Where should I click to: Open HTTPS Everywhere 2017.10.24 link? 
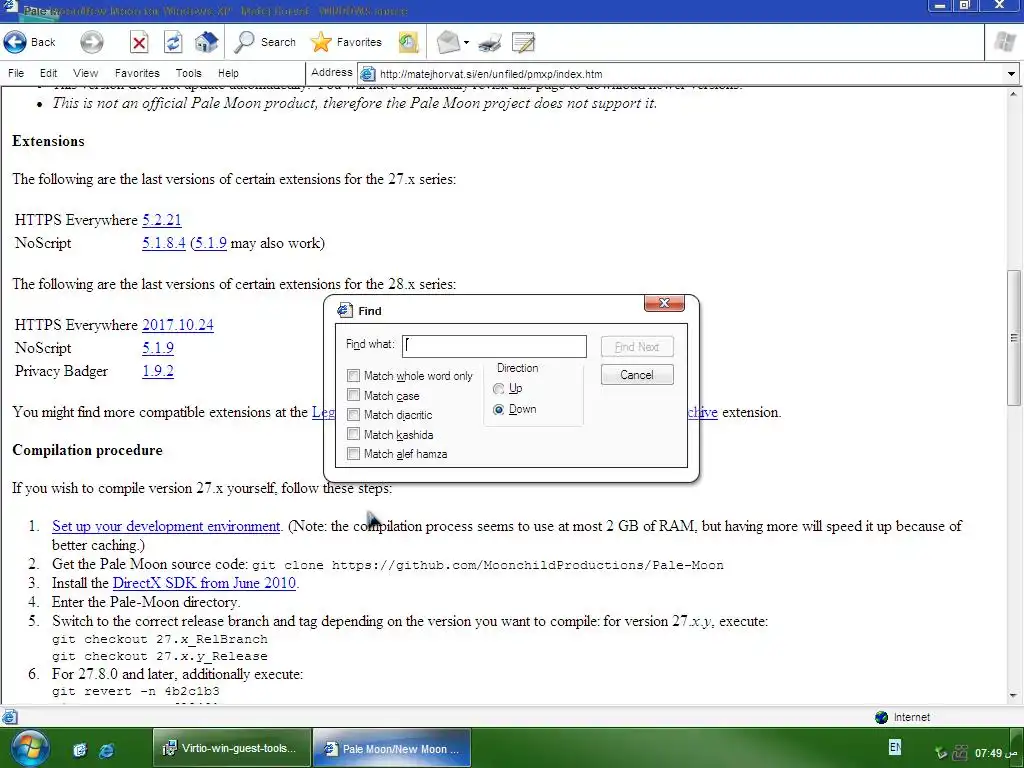click(178, 325)
